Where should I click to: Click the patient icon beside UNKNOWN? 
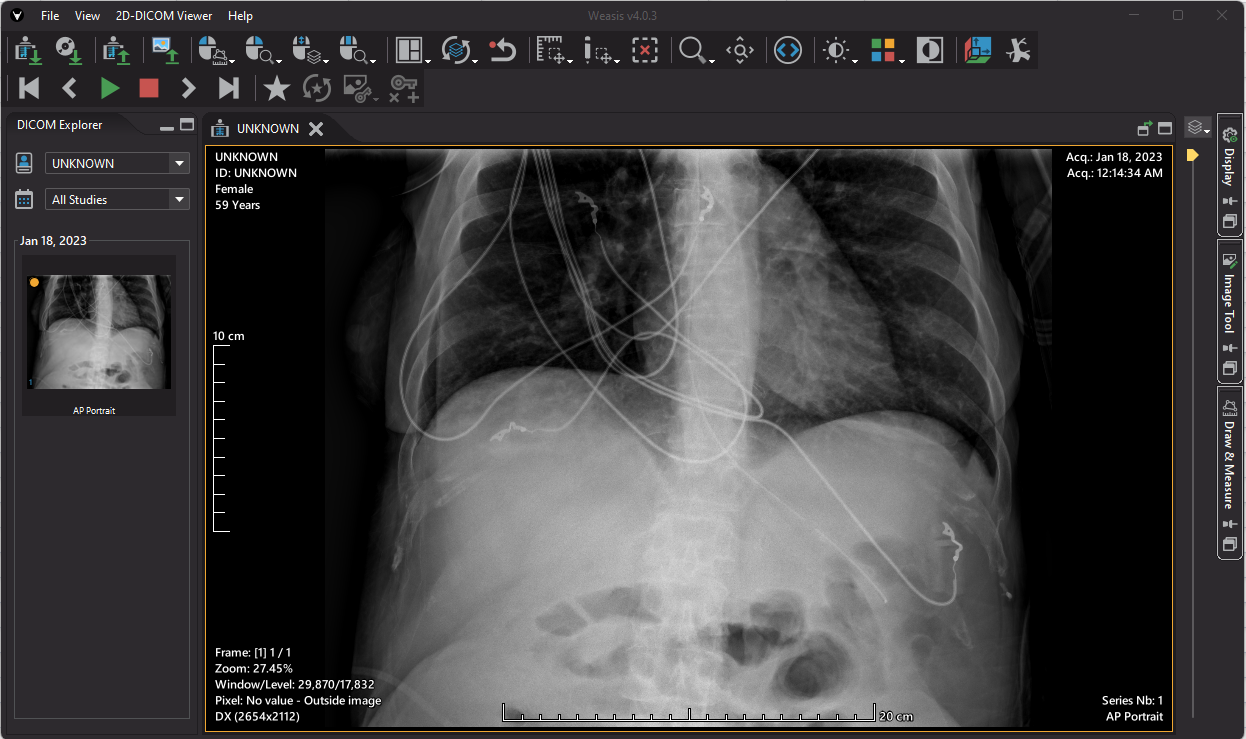(x=25, y=163)
